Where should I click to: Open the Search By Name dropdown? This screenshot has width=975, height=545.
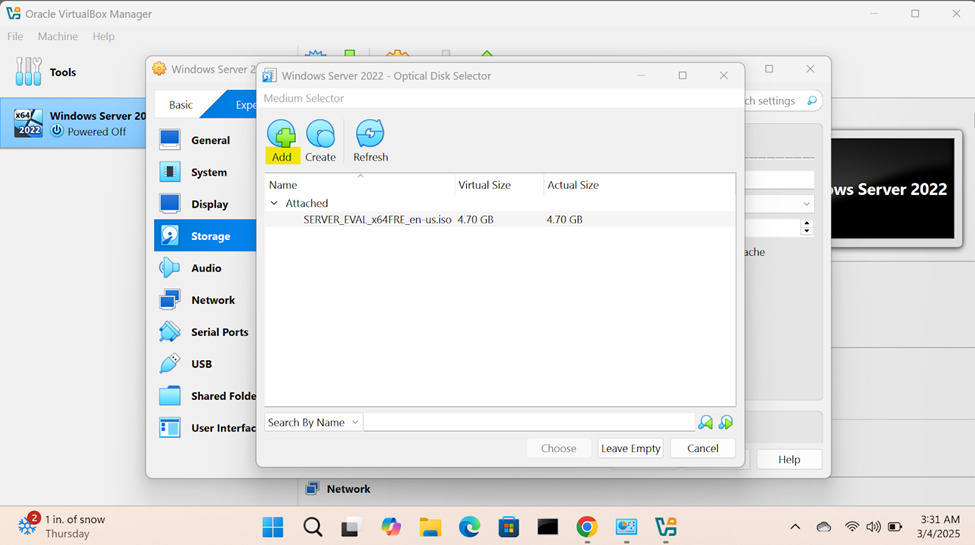(x=313, y=422)
